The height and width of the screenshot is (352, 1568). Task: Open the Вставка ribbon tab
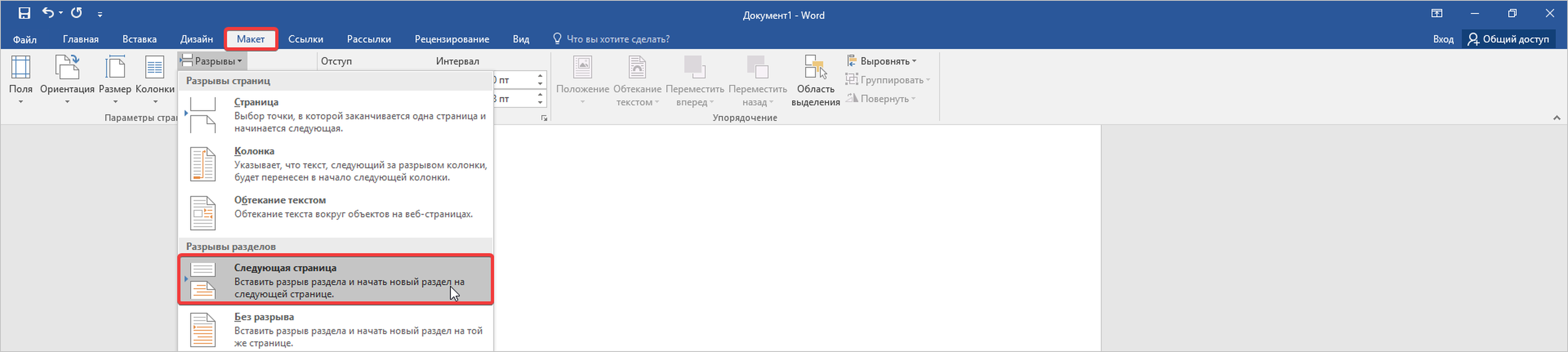tap(139, 39)
